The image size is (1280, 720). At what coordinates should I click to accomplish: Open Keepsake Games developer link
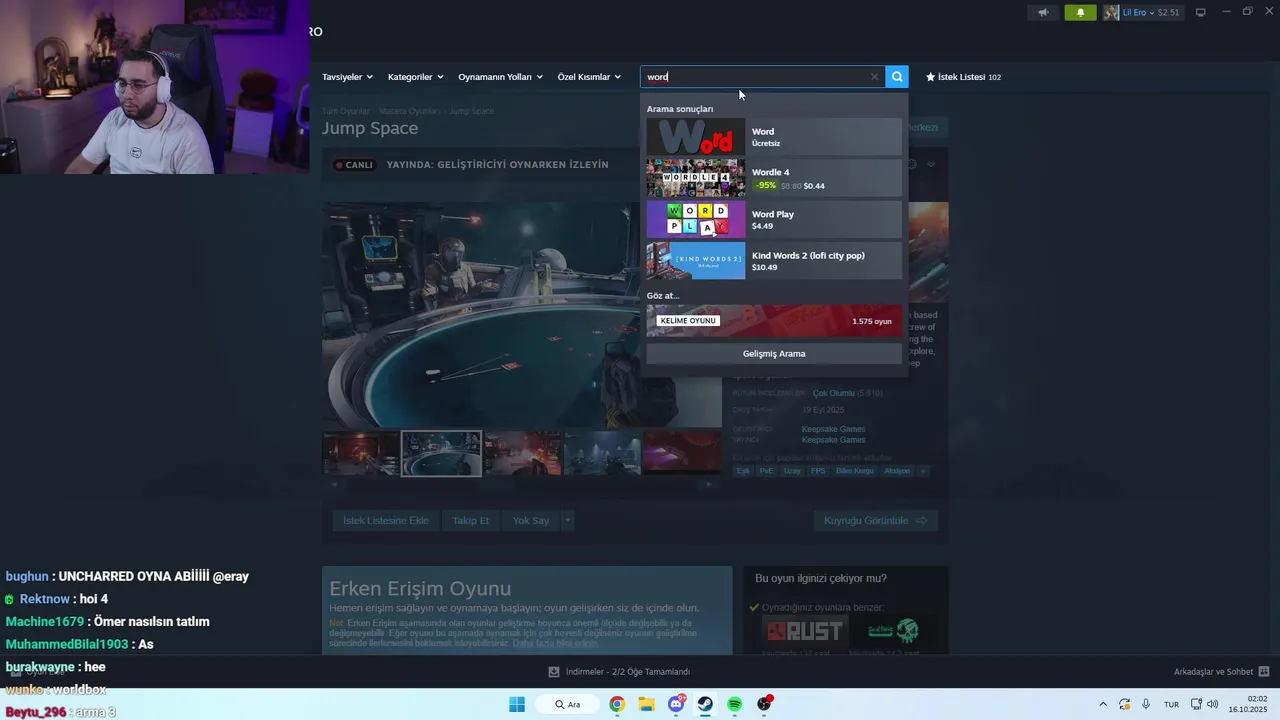(833, 429)
